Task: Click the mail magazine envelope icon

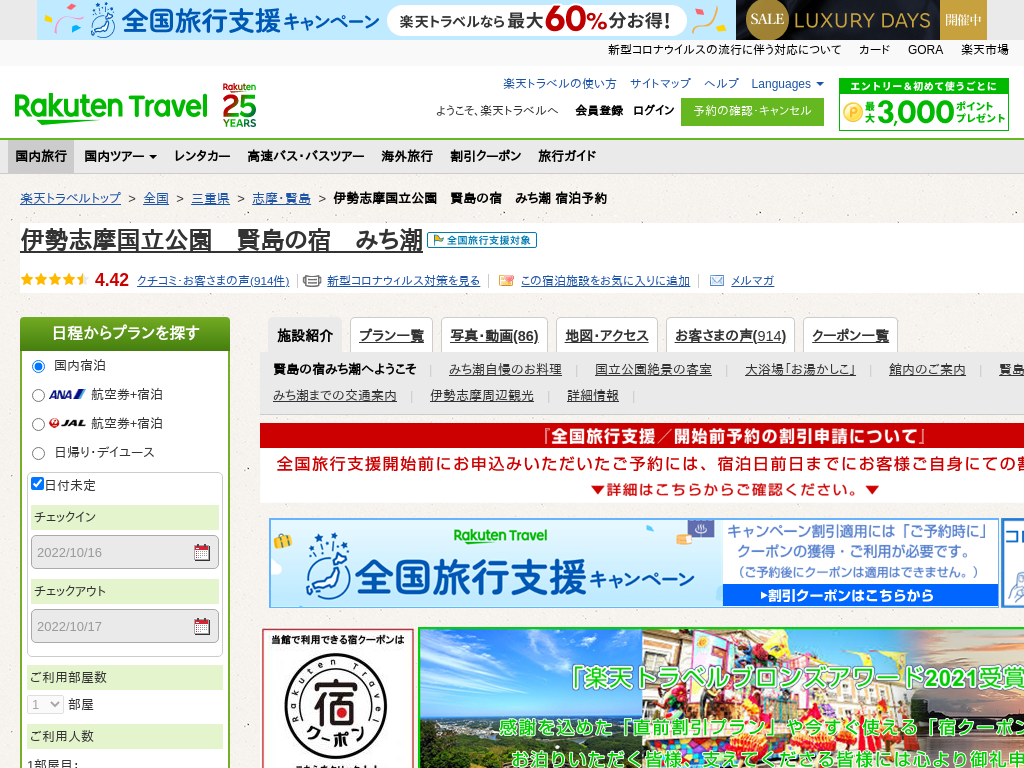Action: (717, 281)
